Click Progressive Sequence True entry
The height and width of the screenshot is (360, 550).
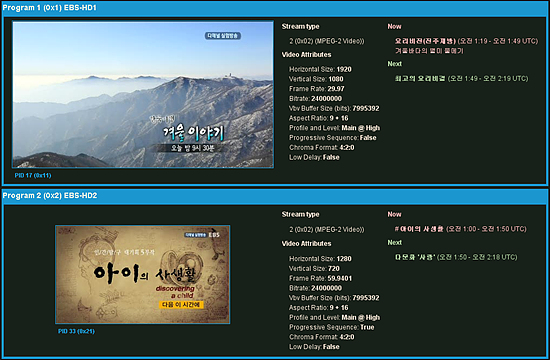[x=331, y=327]
